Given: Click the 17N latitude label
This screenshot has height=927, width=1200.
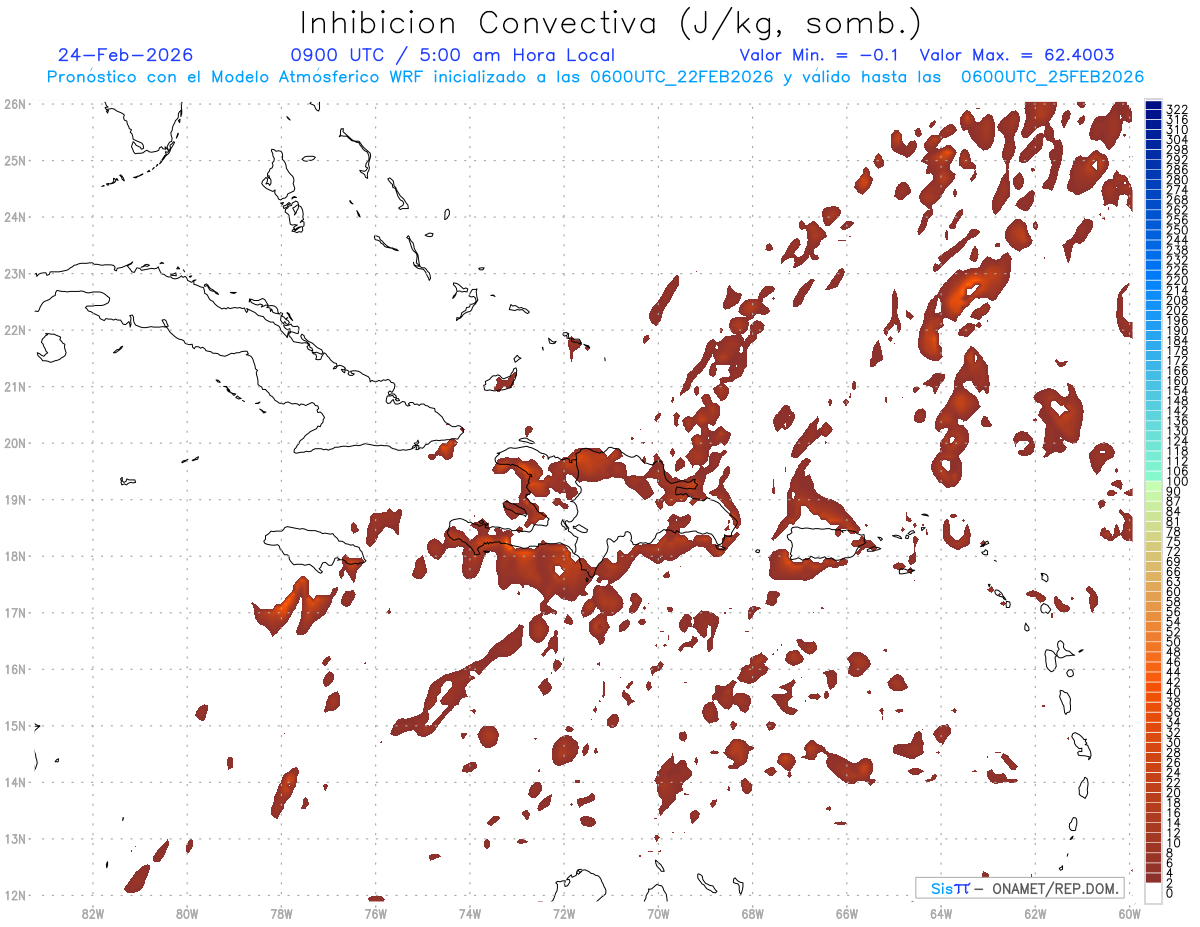Looking at the screenshot, I should 15,612.
